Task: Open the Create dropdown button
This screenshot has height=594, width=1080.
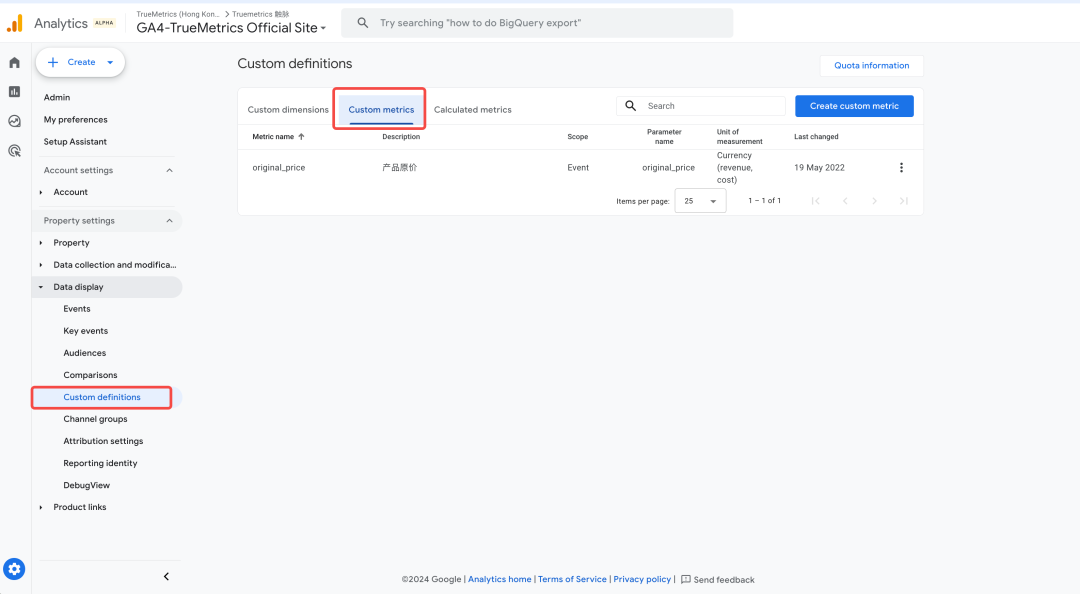Action: click(x=81, y=62)
